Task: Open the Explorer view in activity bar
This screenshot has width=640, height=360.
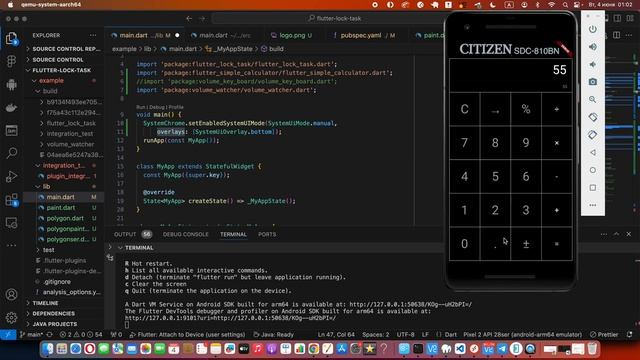Action: (x=11, y=39)
